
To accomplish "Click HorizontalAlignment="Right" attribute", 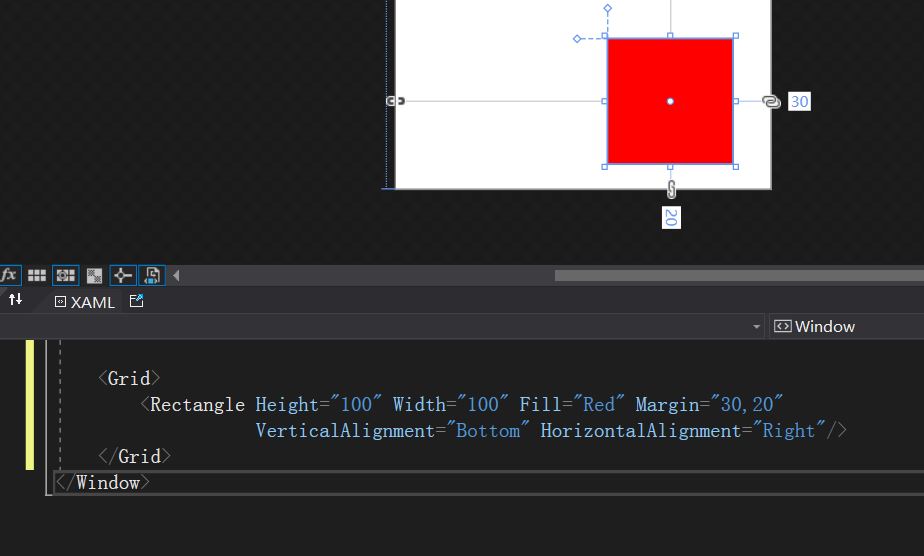I will pyautogui.click(x=683, y=431).
